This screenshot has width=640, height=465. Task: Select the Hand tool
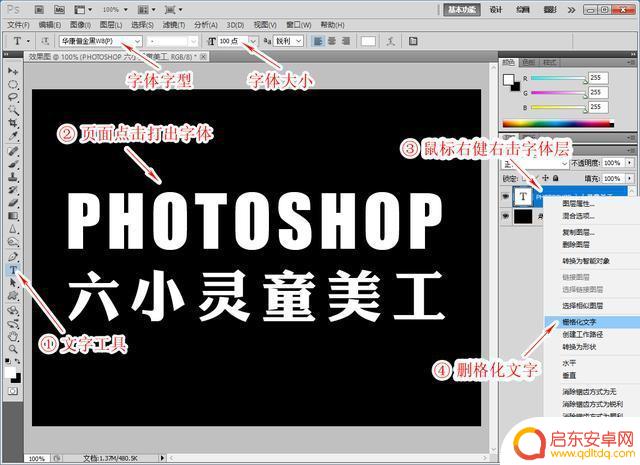(x=13, y=336)
